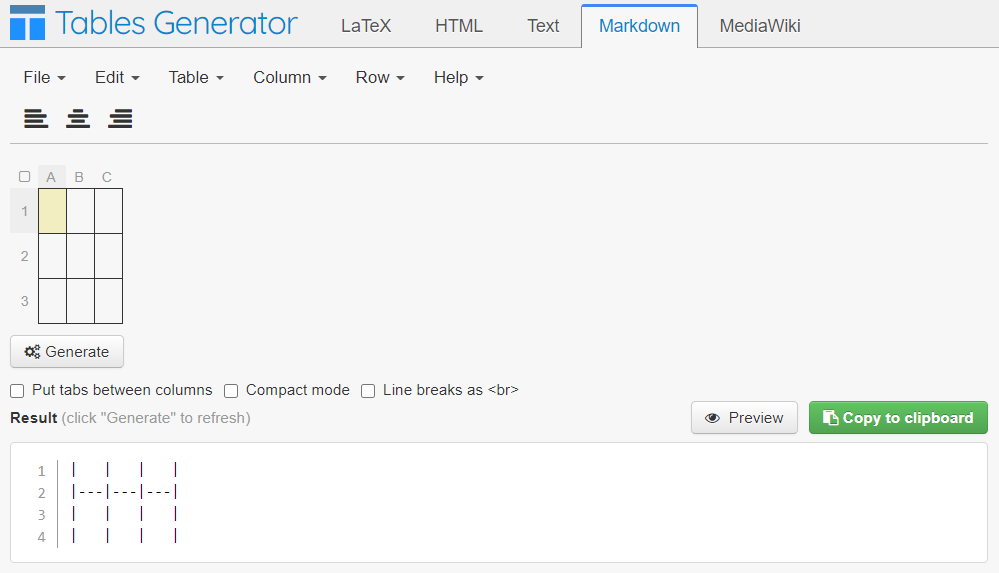999x573 pixels.
Task: Select row 1 header
Action: pos(24,211)
